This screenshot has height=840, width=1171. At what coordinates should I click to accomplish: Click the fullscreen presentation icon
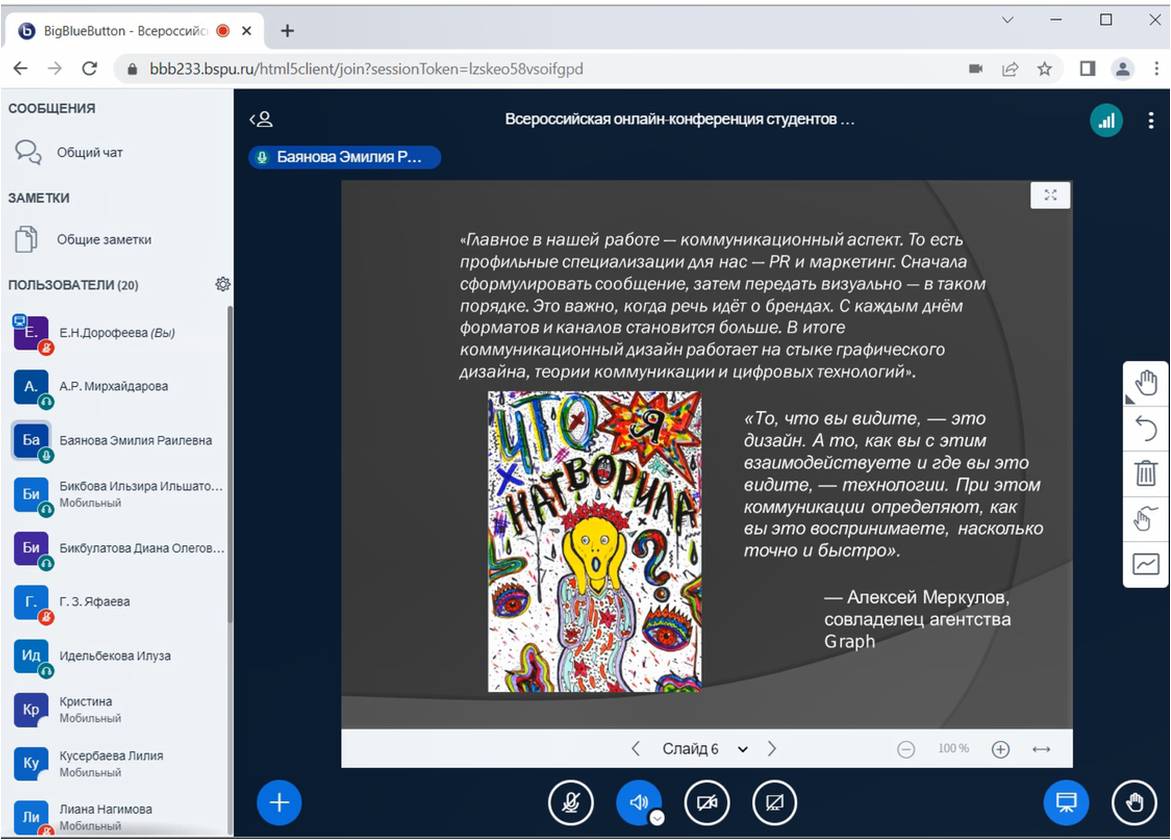click(1050, 195)
